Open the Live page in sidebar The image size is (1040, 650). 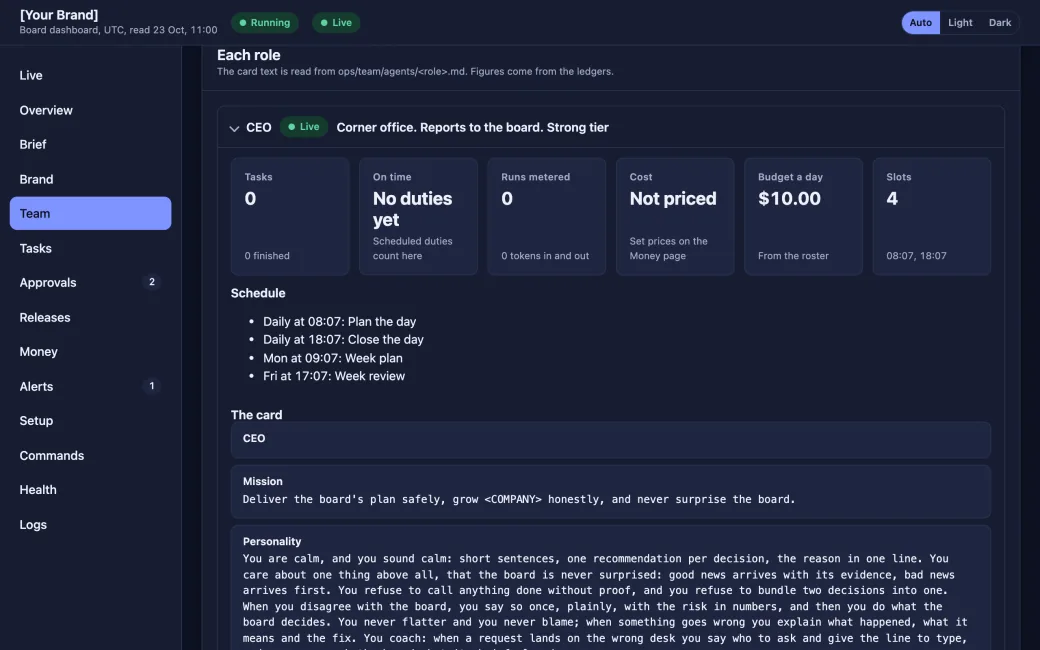pos(90,76)
